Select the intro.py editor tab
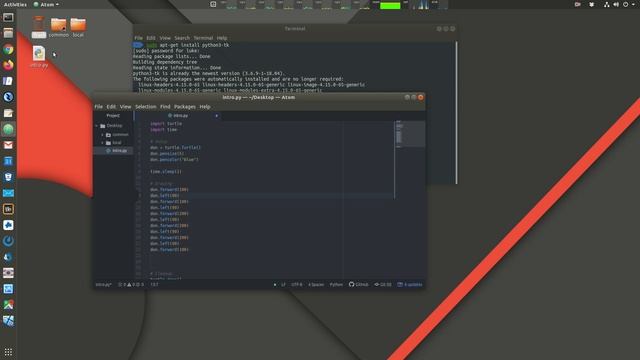This screenshot has width=640, height=360. [178, 116]
